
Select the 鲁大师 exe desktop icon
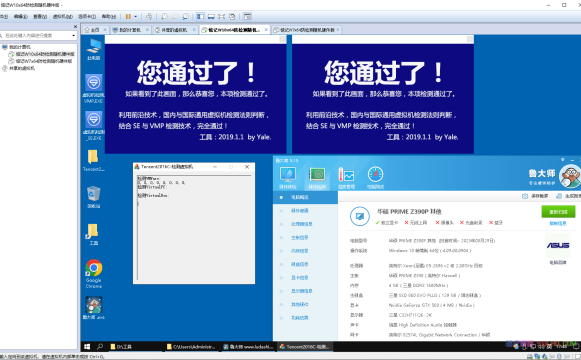[x=94, y=308]
